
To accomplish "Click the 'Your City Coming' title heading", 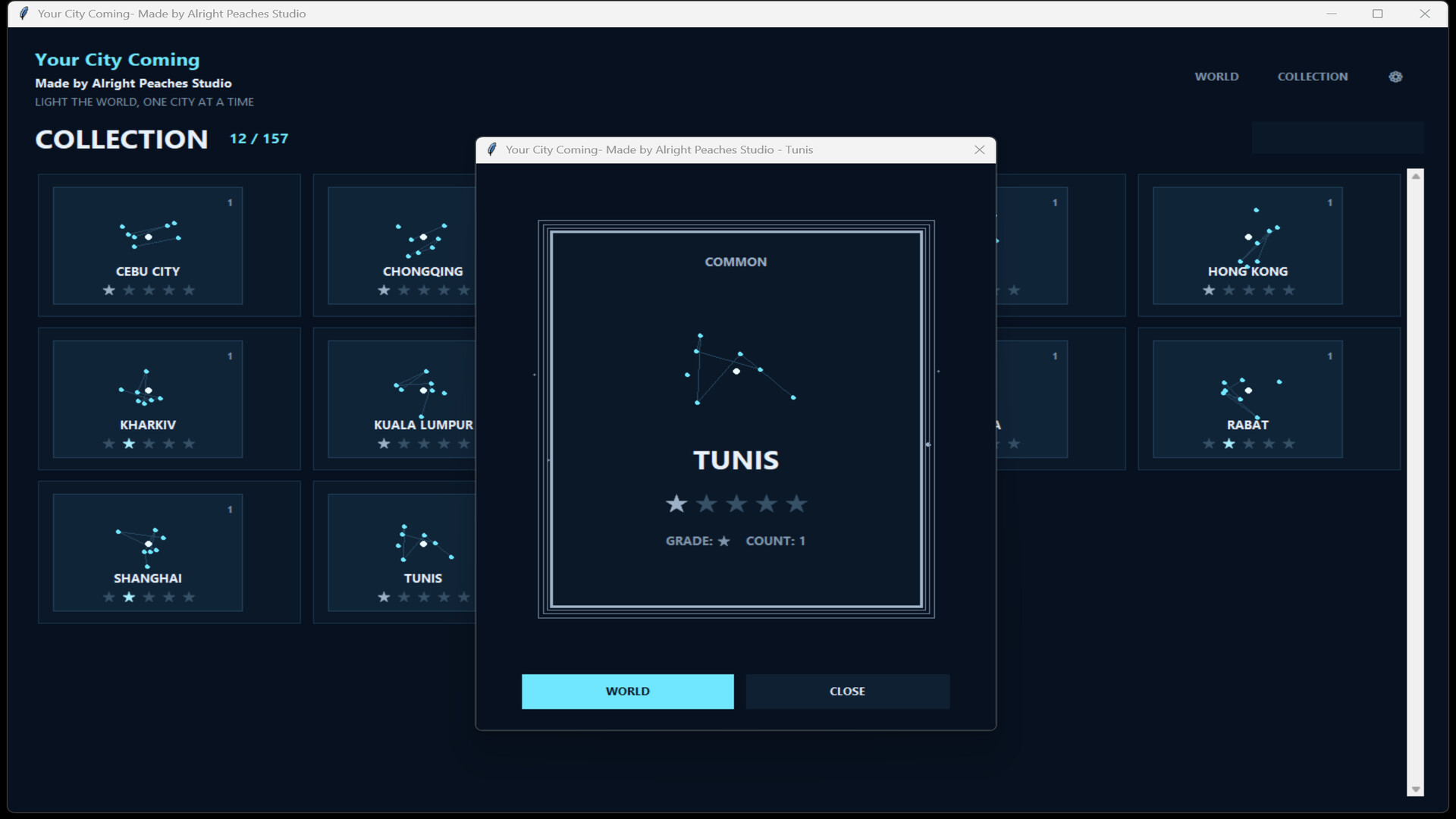I will tap(118, 60).
